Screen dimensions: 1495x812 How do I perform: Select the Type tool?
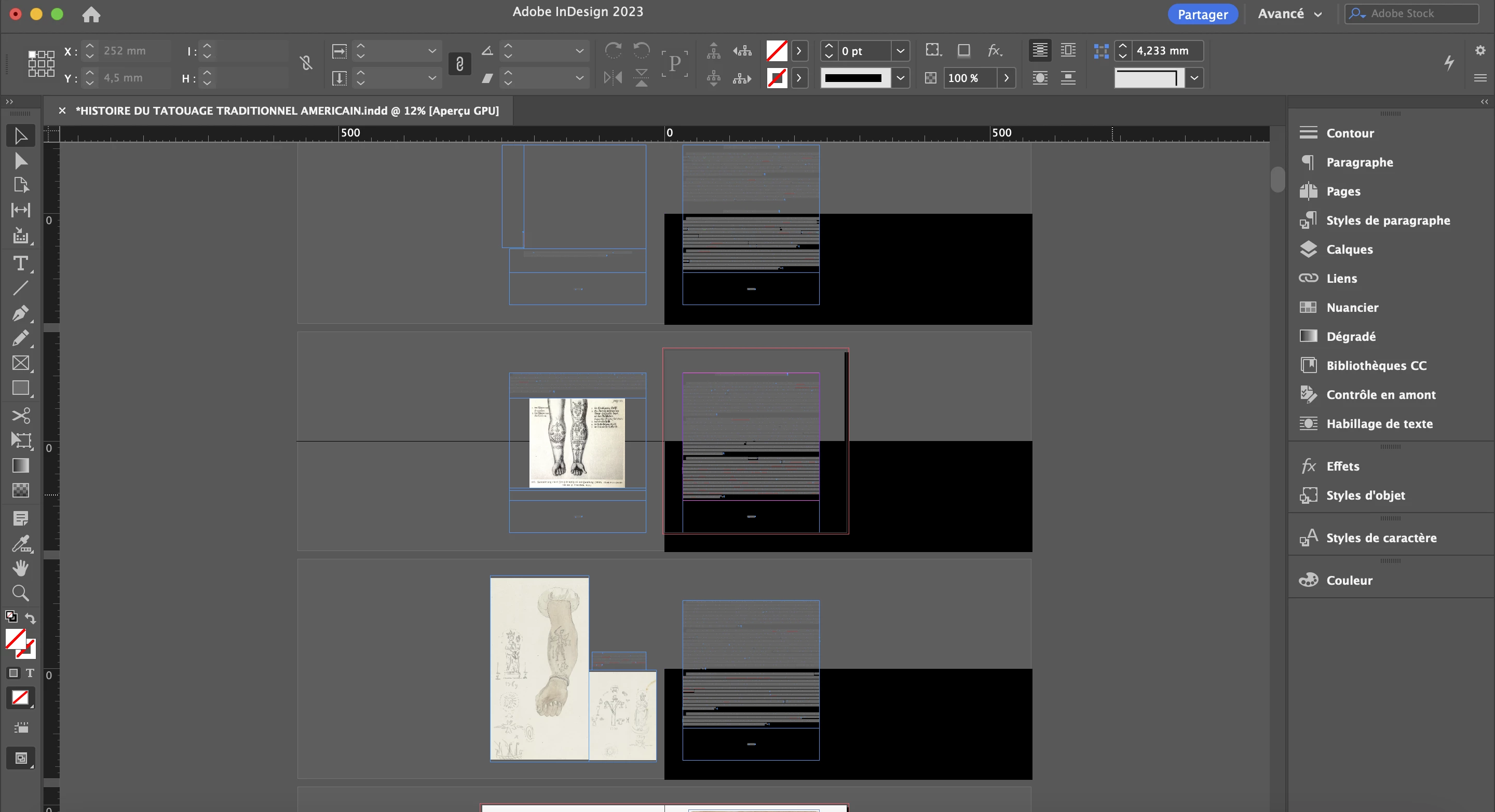20,264
